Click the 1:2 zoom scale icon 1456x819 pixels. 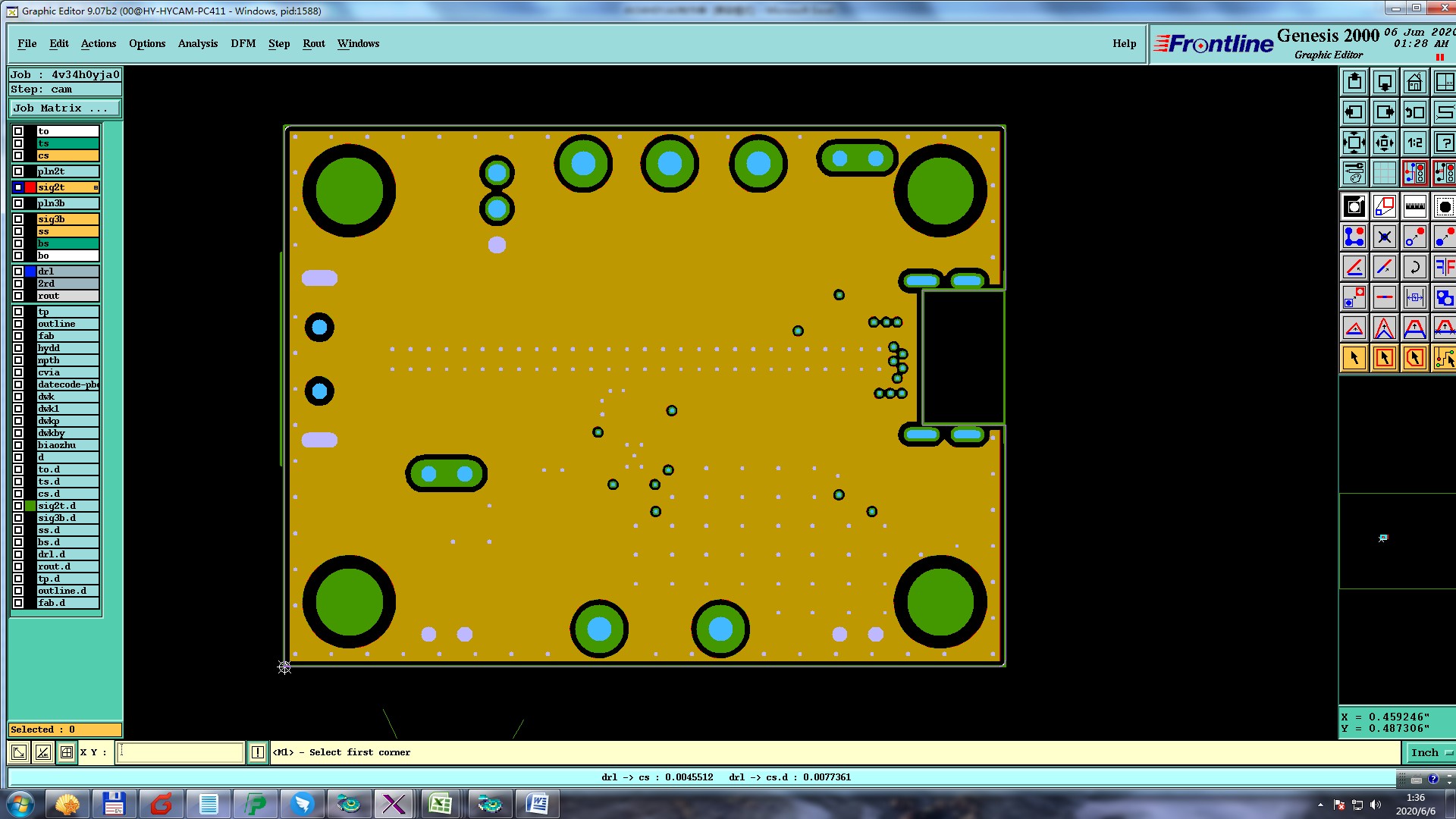pos(1414,143)
